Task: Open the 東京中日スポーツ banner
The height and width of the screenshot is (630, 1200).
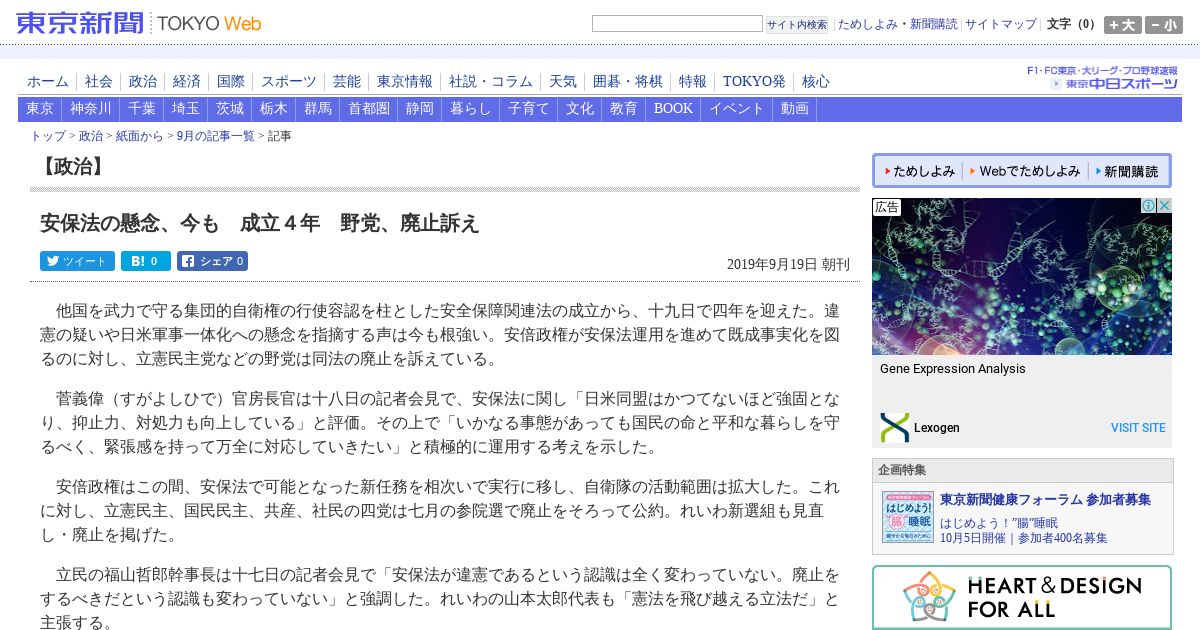Action: (x=1102, y=78)
